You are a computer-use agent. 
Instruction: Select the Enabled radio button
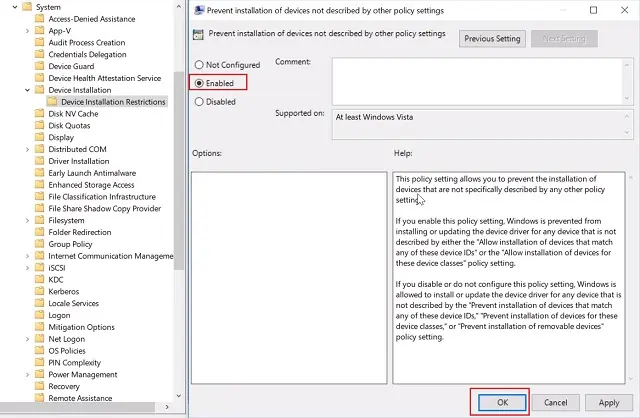[200, 83]
